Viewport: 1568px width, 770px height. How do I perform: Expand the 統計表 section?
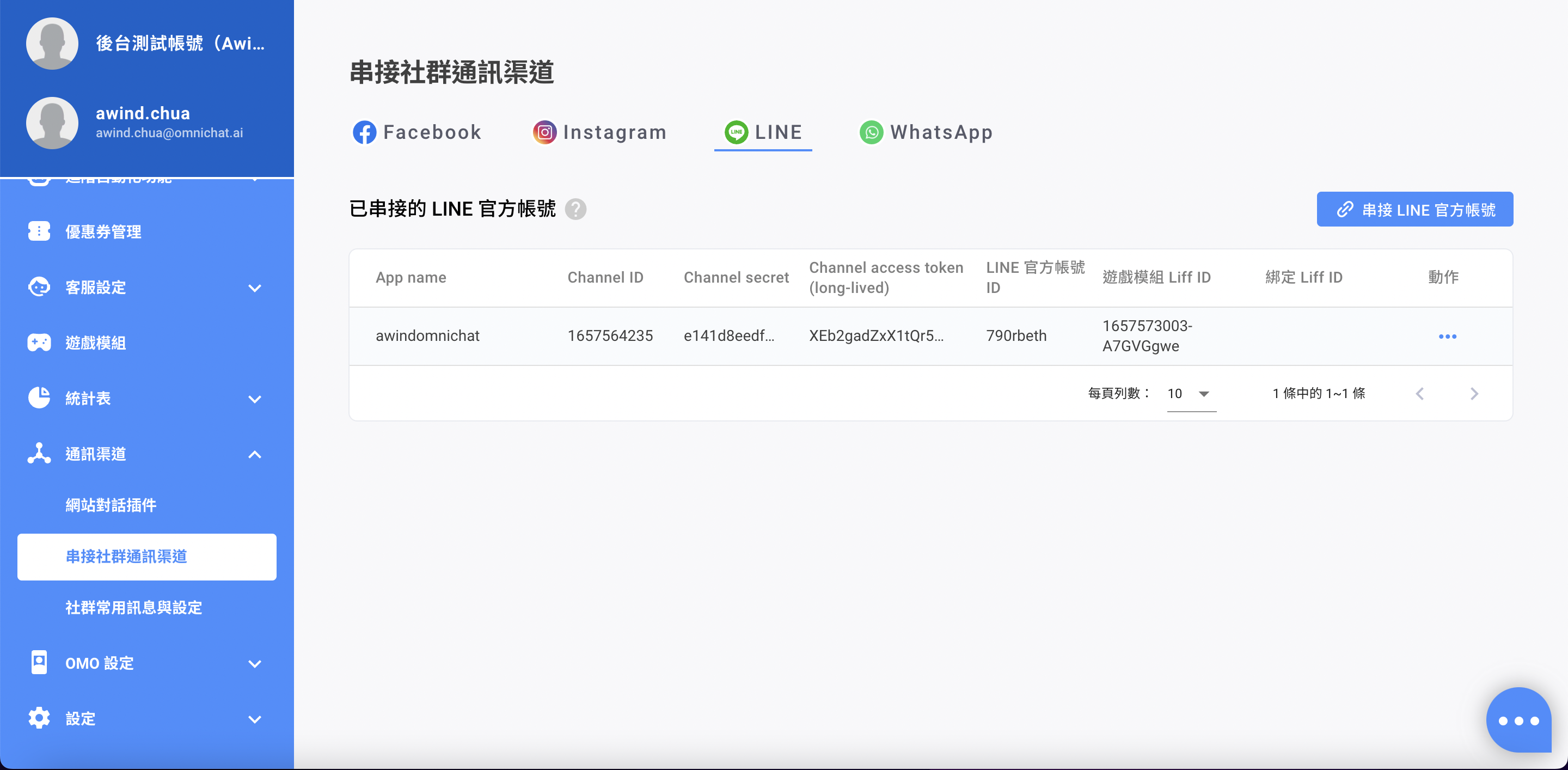(254, 399)
